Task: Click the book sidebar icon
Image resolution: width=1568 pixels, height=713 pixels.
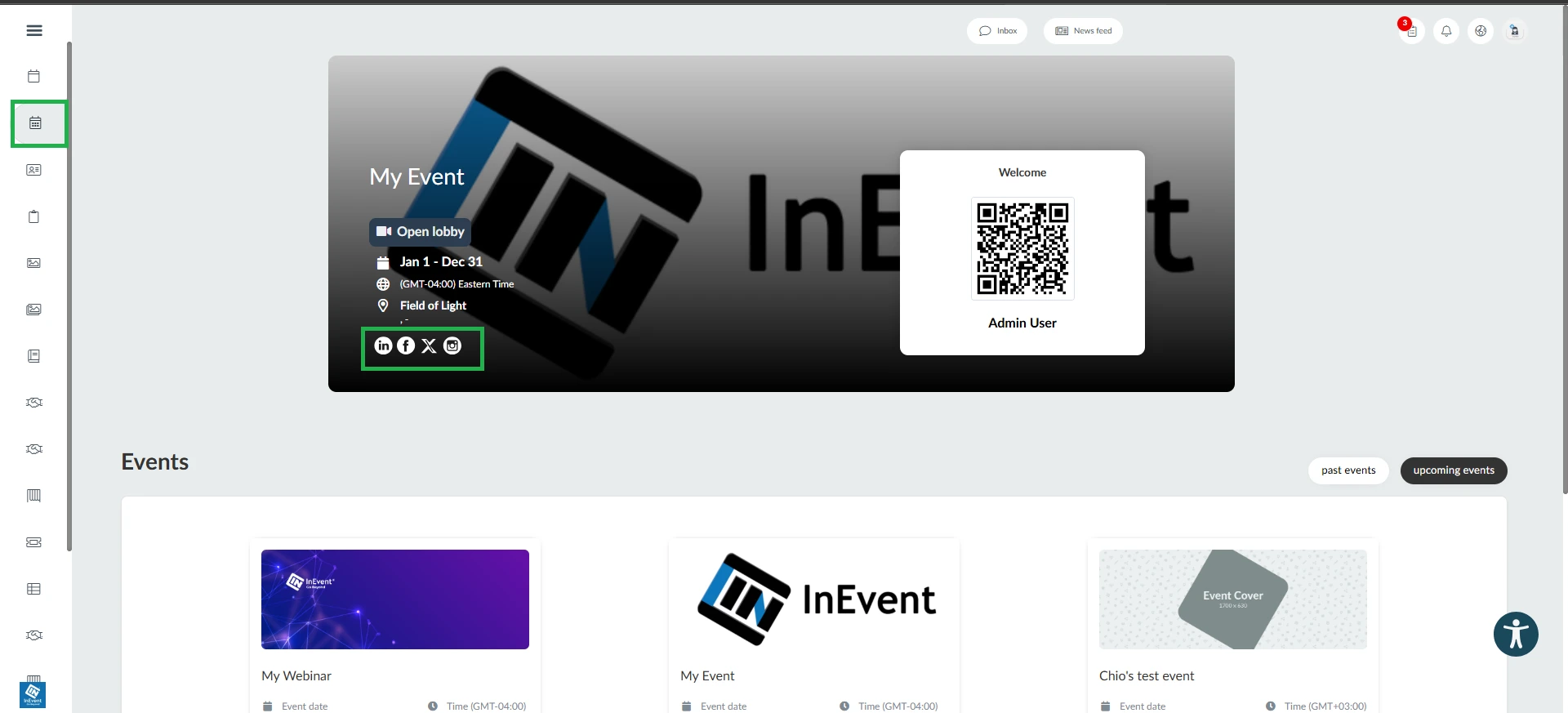Action: tap(33, 356)
